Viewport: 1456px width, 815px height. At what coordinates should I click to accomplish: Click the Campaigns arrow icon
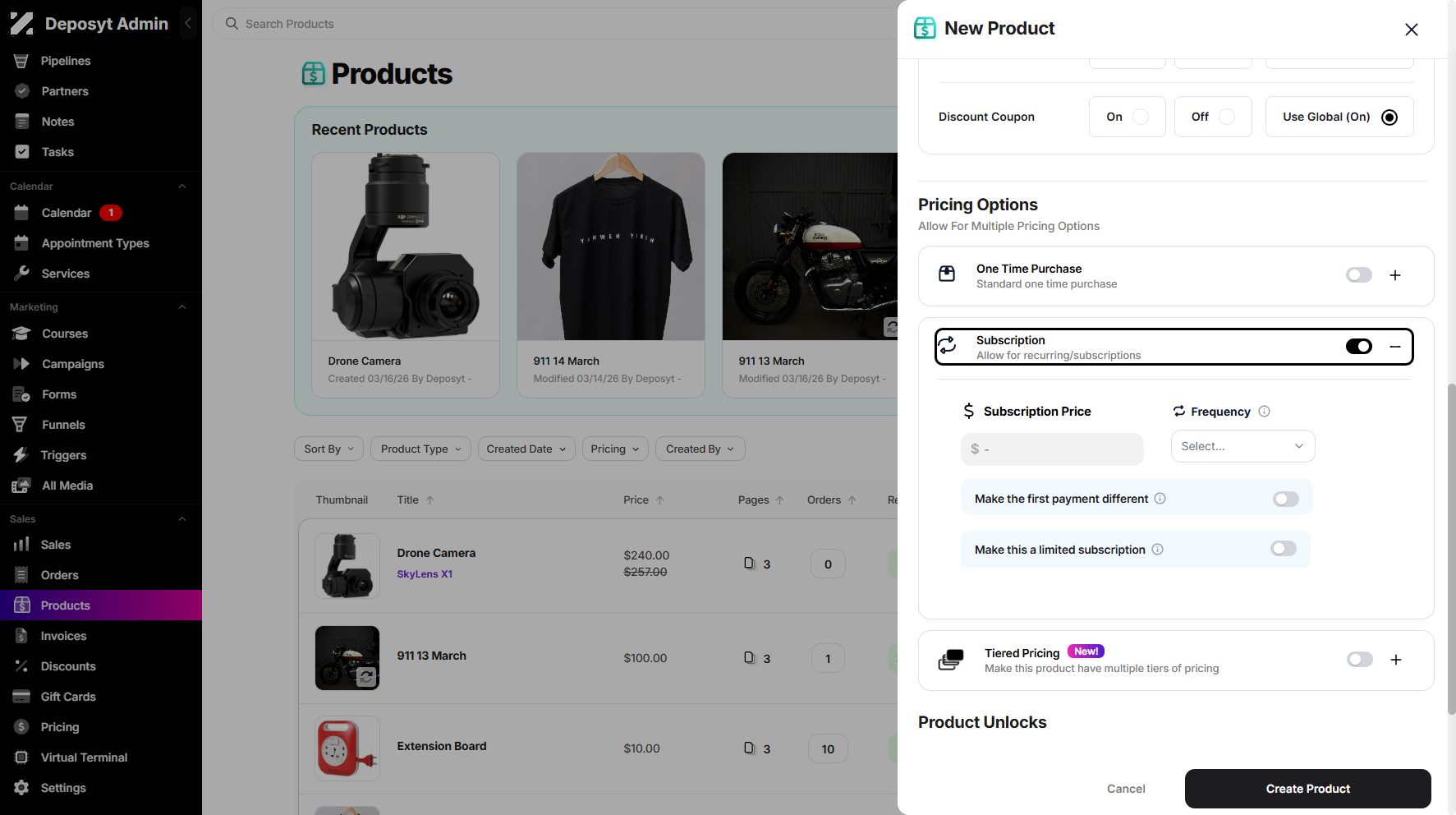point(21,364)
